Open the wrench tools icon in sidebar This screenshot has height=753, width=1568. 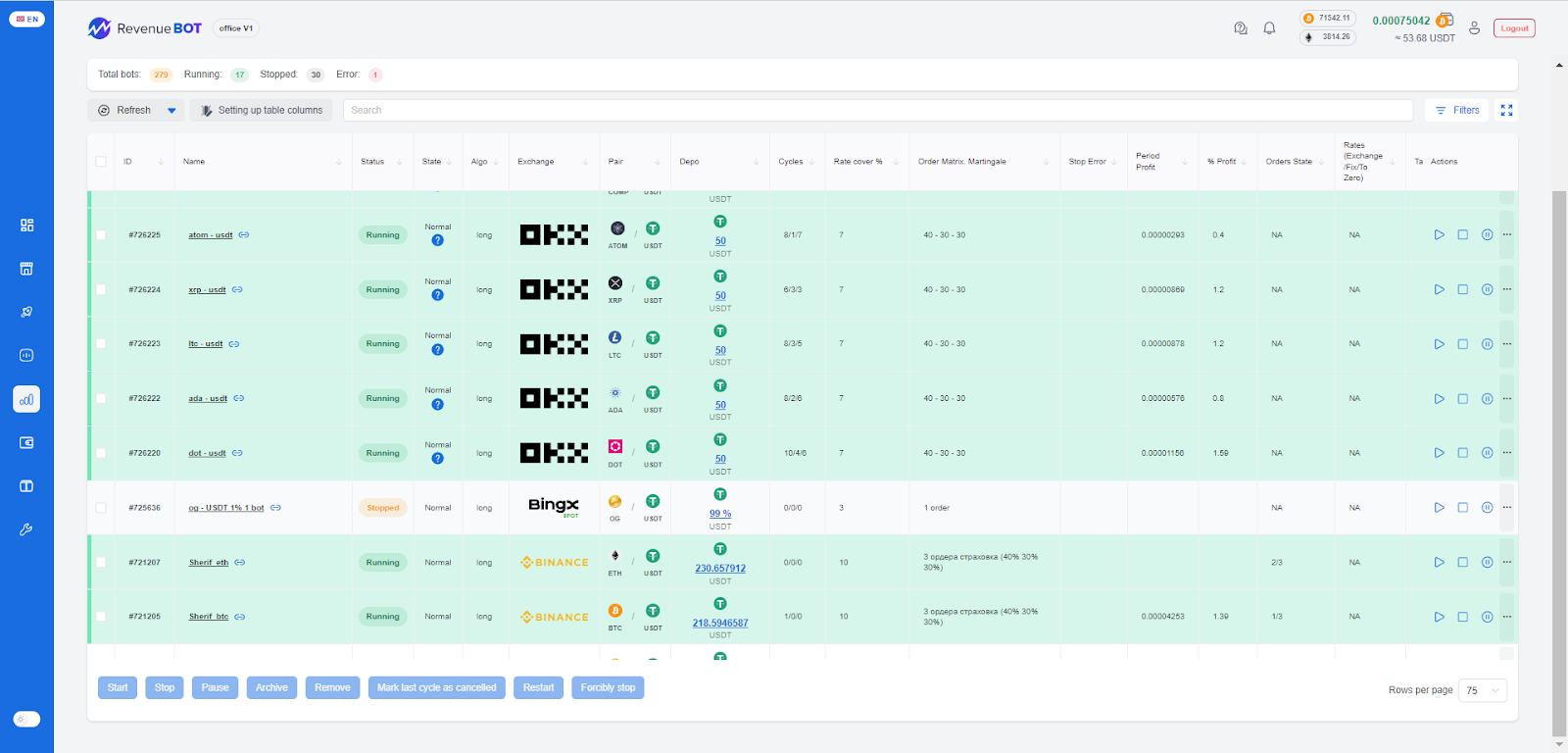click(x=26, y=529)
